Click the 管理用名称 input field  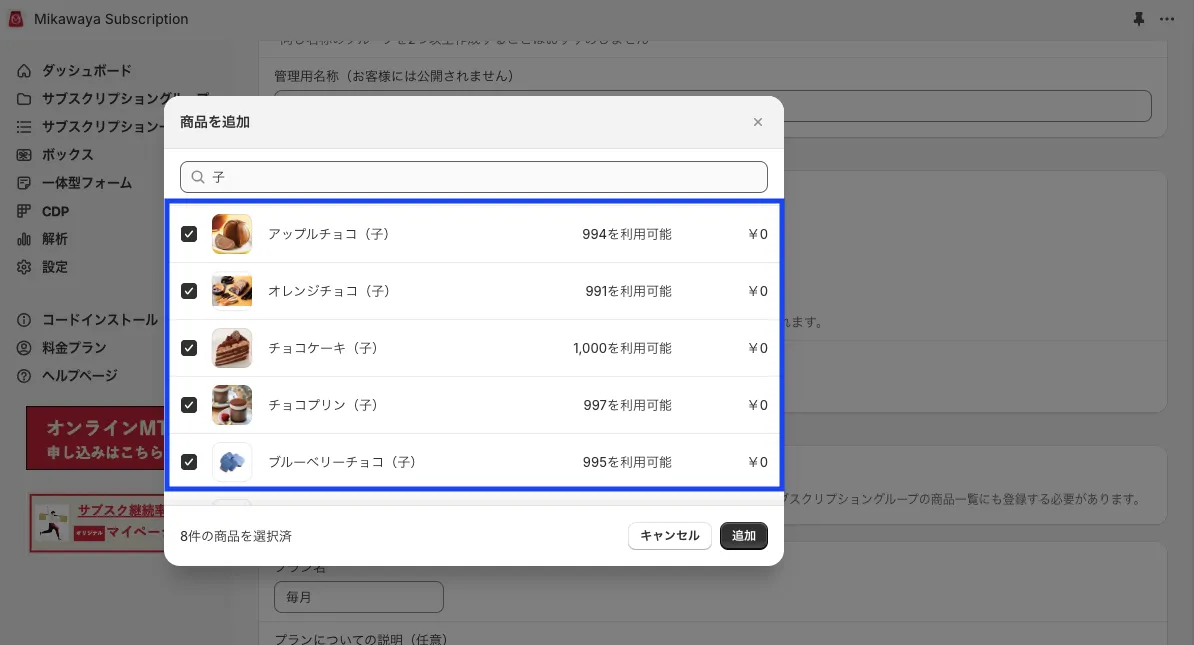pos(713,106)
